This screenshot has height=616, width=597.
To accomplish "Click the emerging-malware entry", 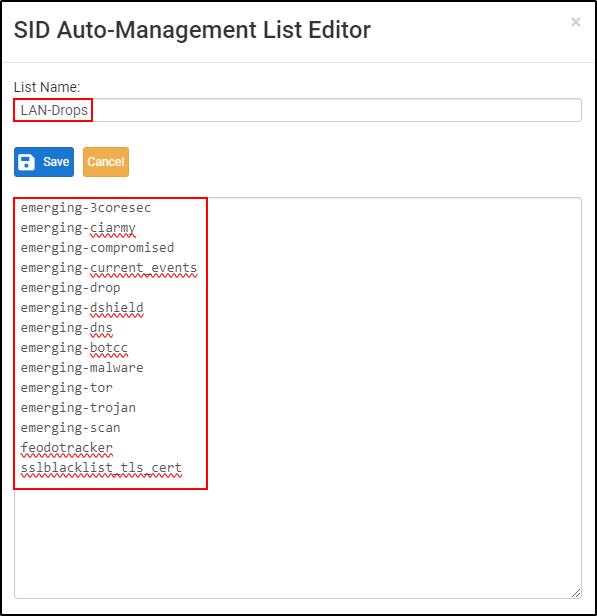I will (82, 368).
